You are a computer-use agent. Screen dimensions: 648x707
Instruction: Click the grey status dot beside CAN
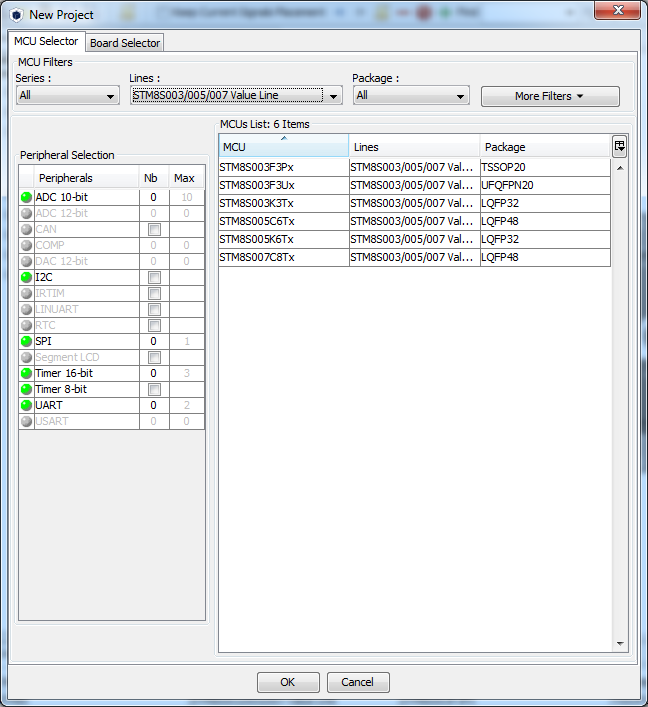[27, 229]
